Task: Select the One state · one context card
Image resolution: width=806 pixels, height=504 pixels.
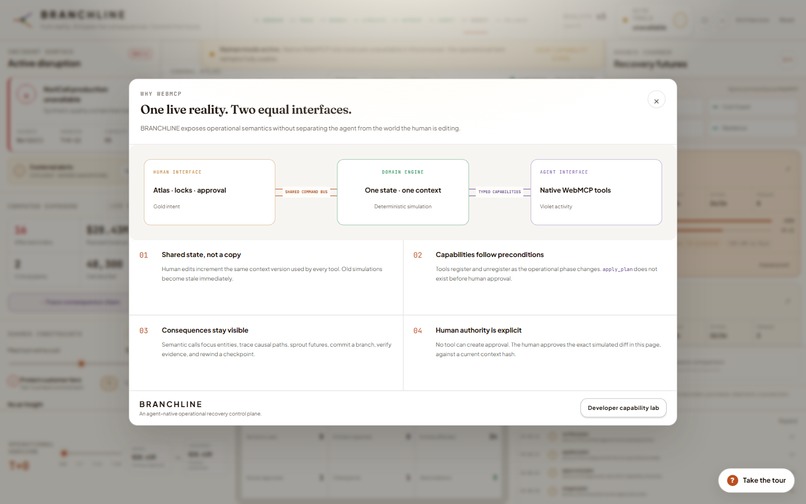Action: click(x=402, y=192)
